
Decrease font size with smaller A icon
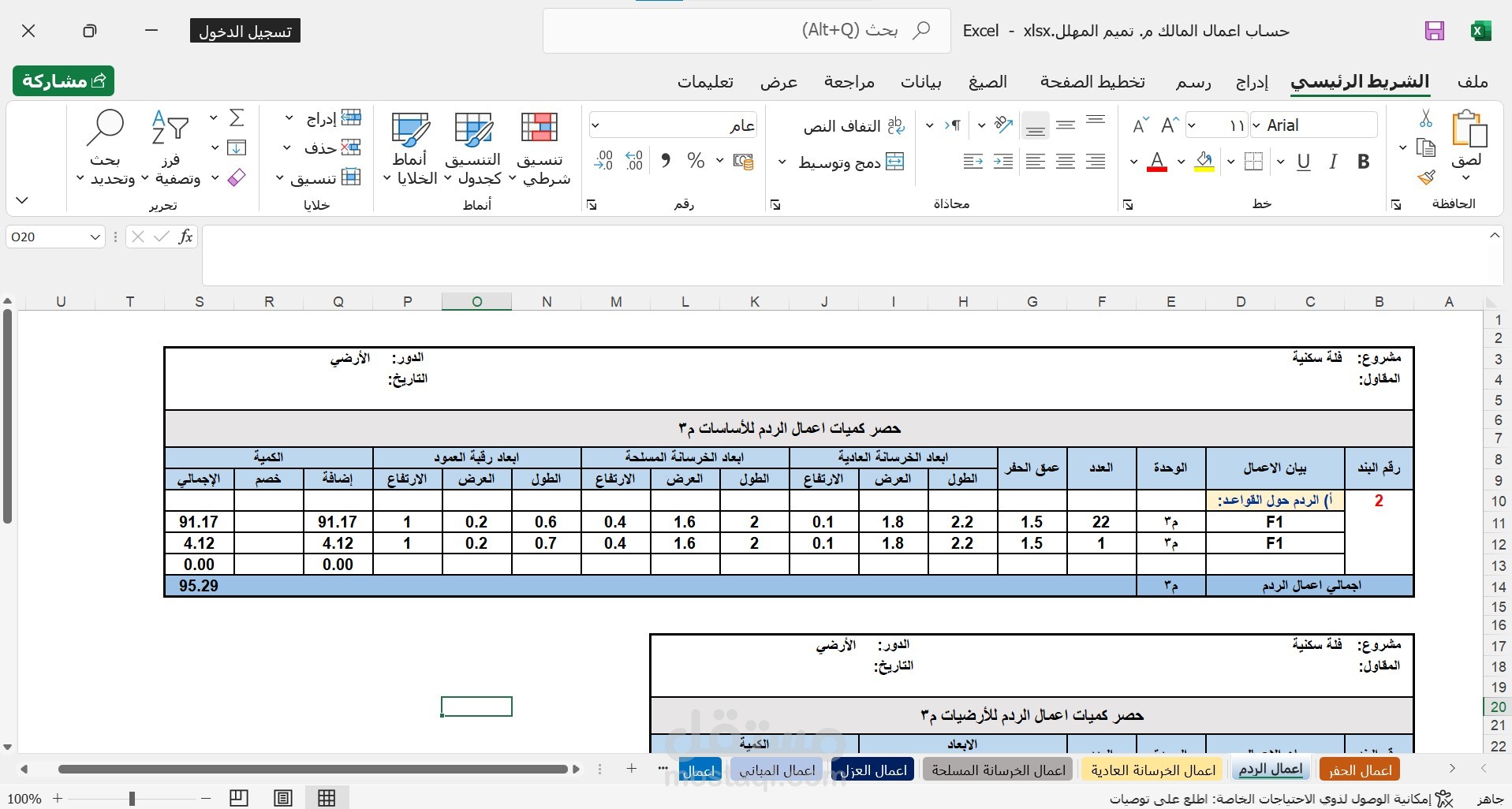1140,125
